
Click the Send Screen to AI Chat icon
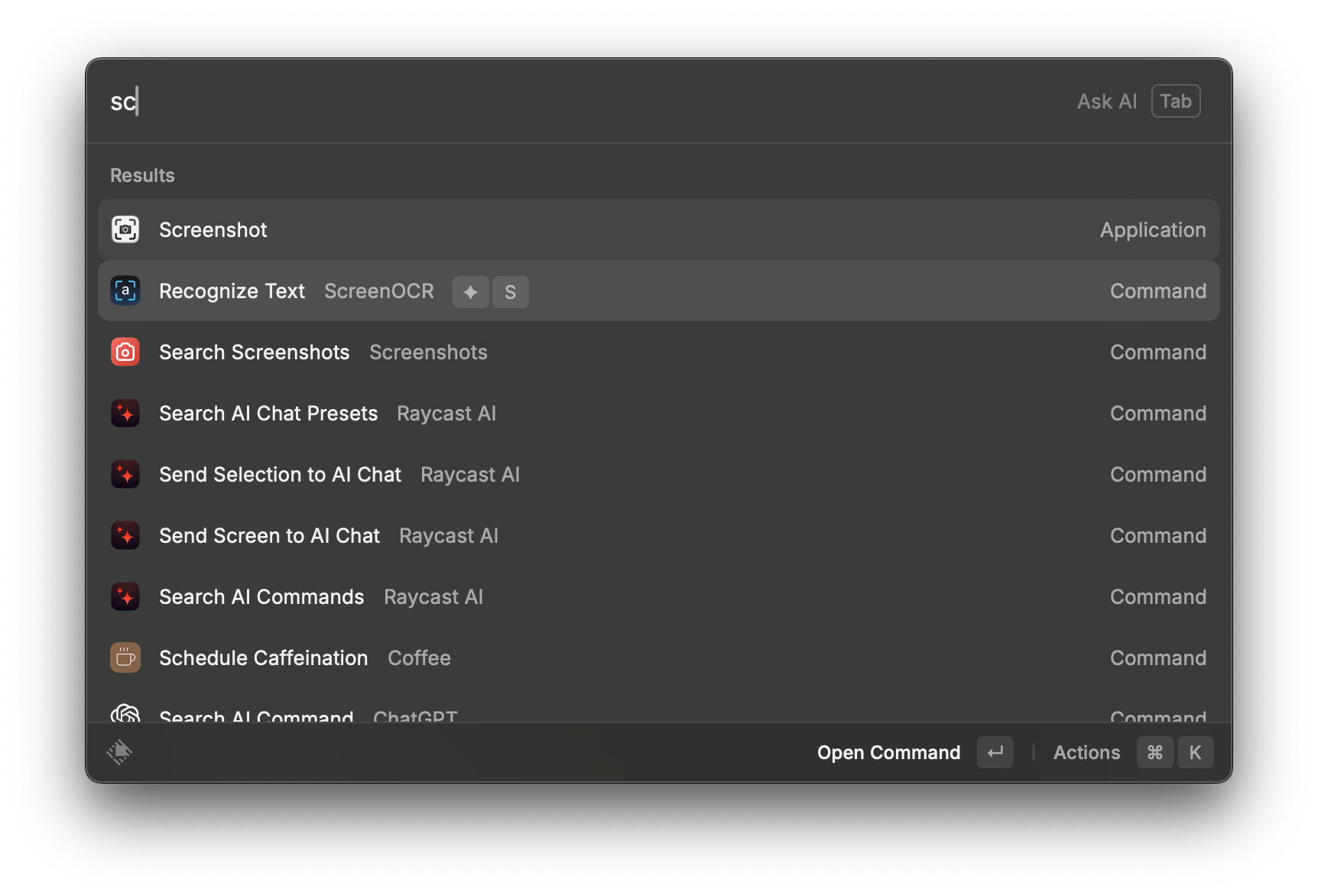pyautogui.click(x=125, y=535)
